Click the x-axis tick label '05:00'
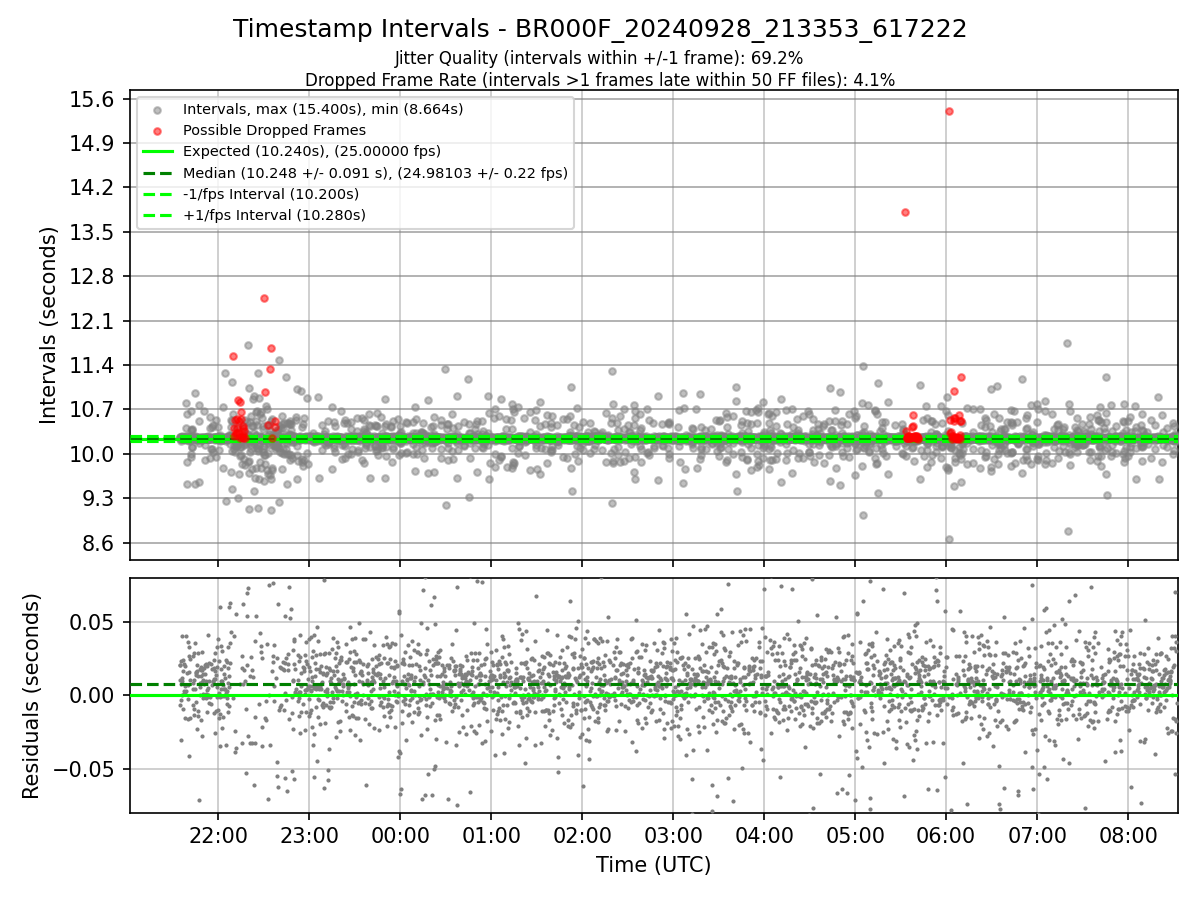Screen dimensions: 1200x900 [x=855, y=835]
